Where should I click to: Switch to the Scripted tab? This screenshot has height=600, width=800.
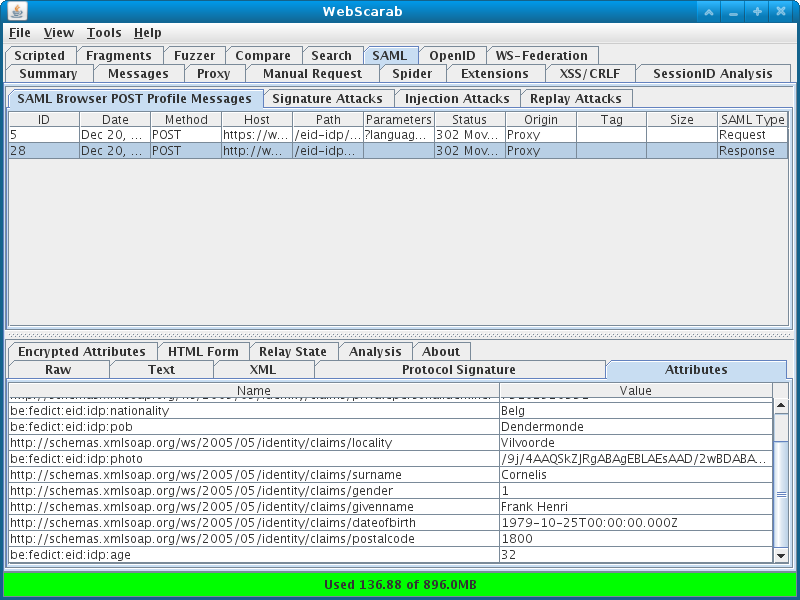(x=40, y=56)
